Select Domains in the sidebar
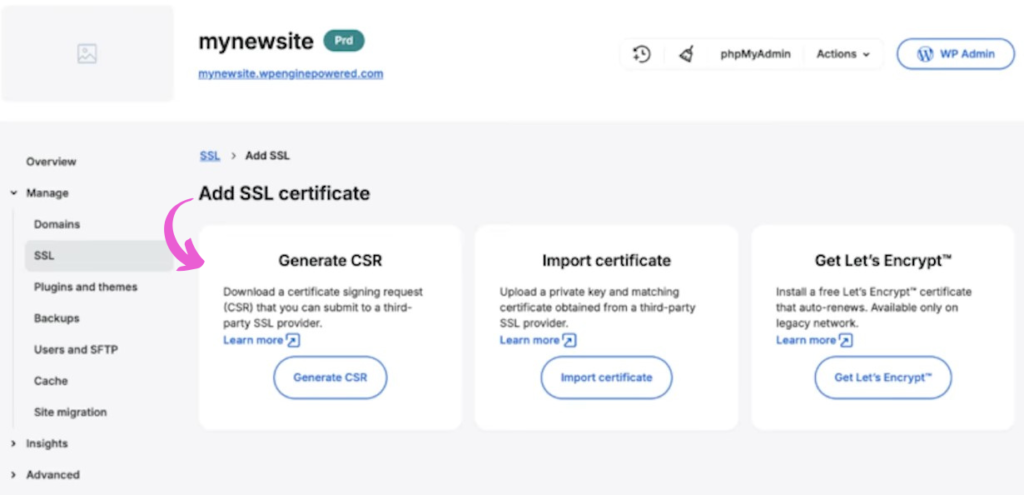This screenshot has width=1024, height=495. (x=57, y=225)
